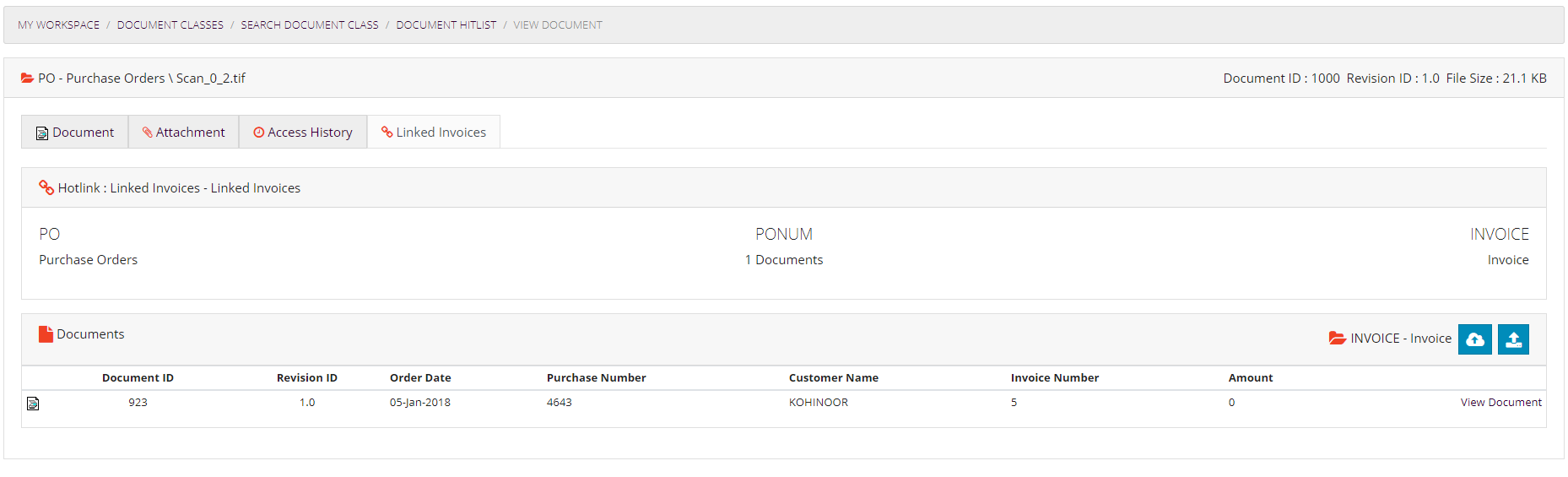Click Customer Name column header

click(x=834, y=378)
